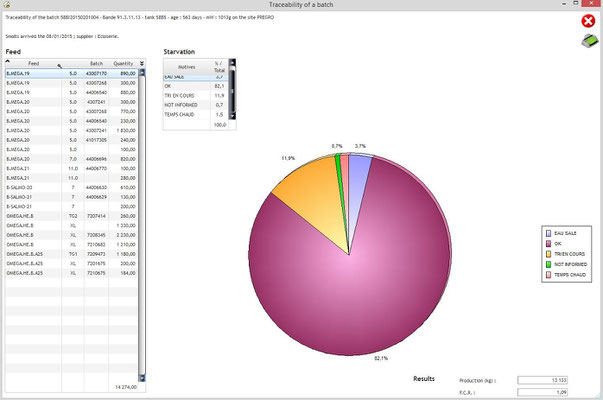This screenshot has height=400, width=603.
Task: Click the NOT INFORMED legend green swatch
Action: 548,265
